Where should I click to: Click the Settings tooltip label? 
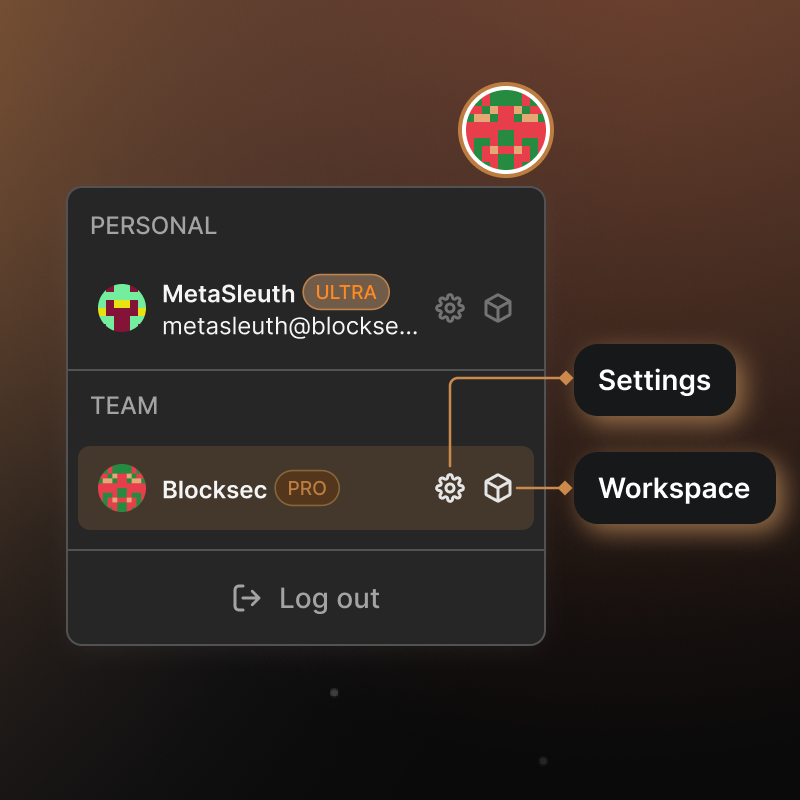[x=654, y=380]
